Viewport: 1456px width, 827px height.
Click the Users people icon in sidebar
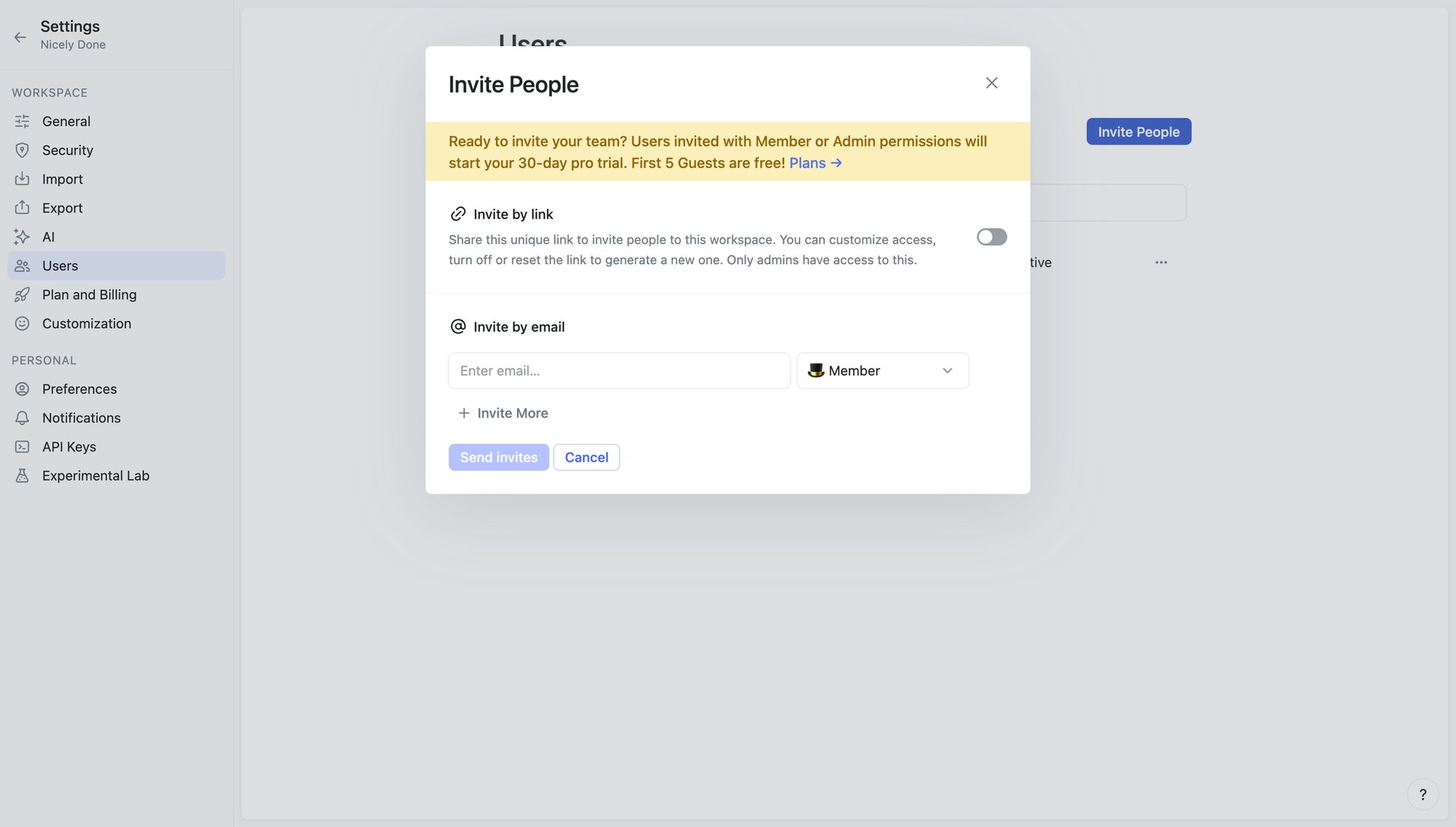click(22, 266)
